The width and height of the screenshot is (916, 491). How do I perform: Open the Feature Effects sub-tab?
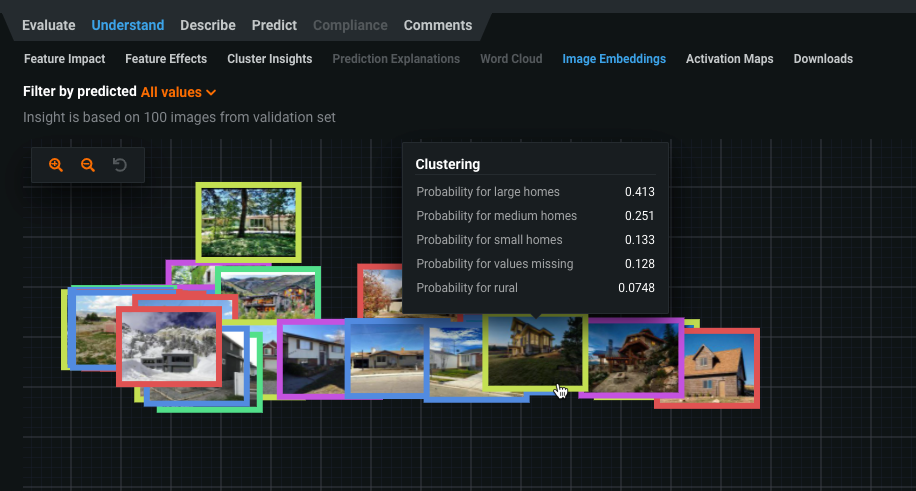(x=166, y=59)
